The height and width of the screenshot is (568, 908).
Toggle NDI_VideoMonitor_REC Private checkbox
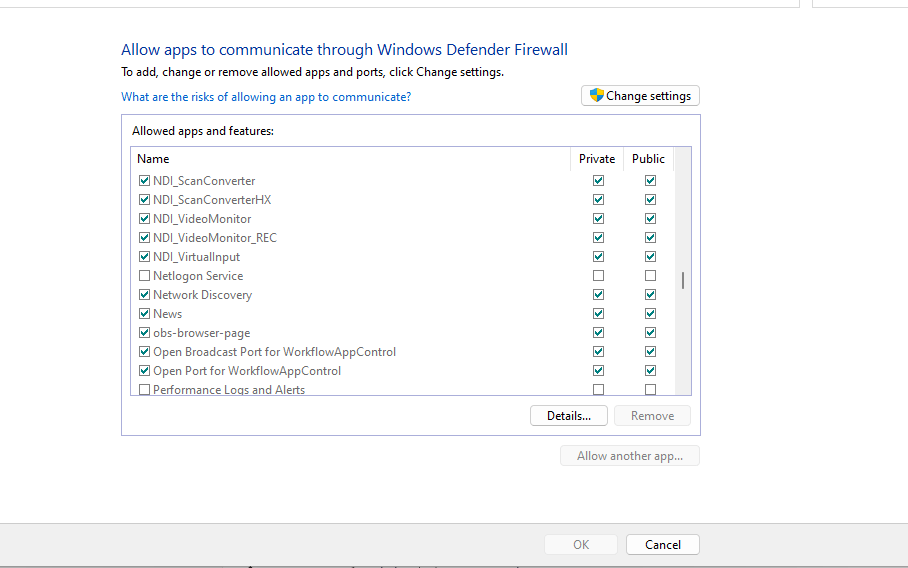pos(598,238)
